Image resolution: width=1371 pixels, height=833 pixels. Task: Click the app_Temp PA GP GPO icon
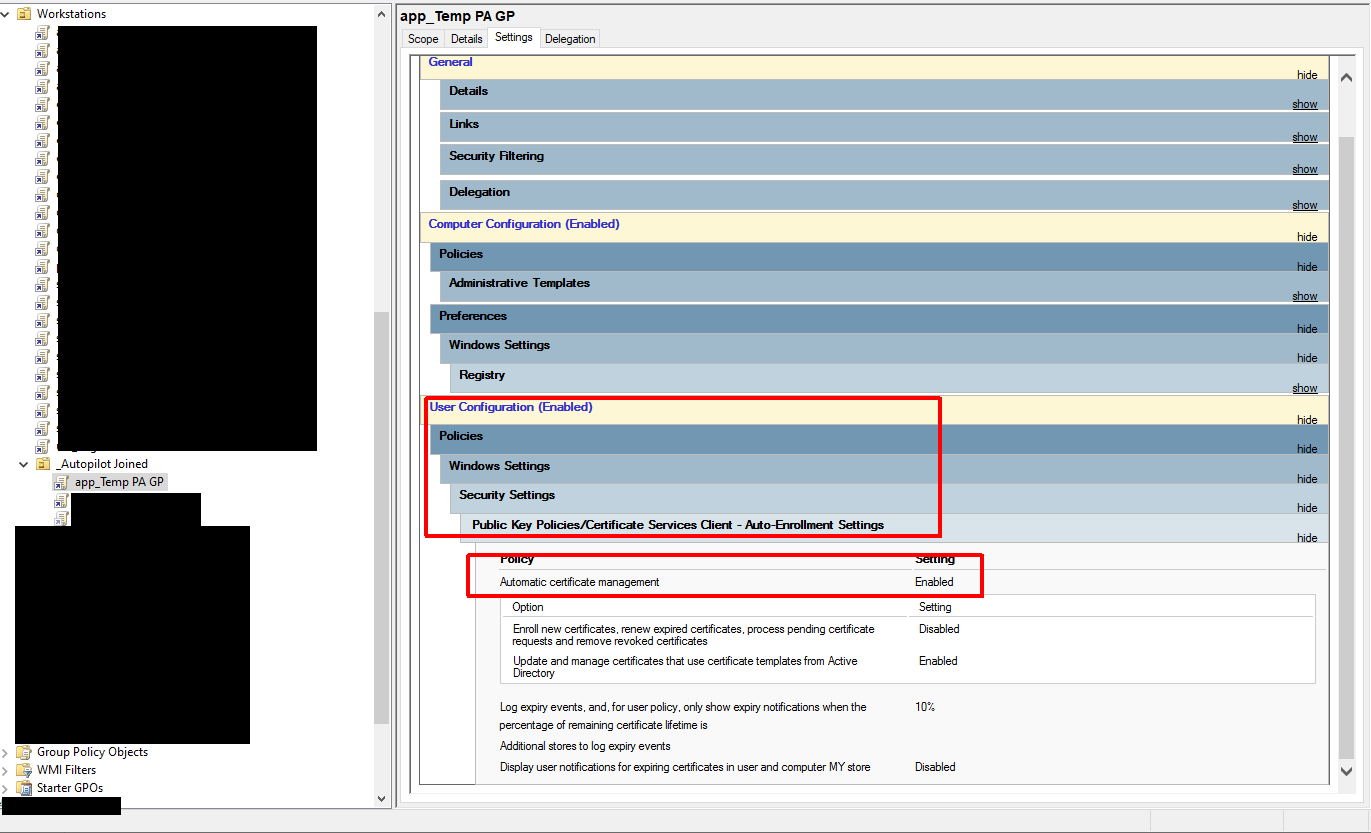pyautogui.click(x=59, y=481)
